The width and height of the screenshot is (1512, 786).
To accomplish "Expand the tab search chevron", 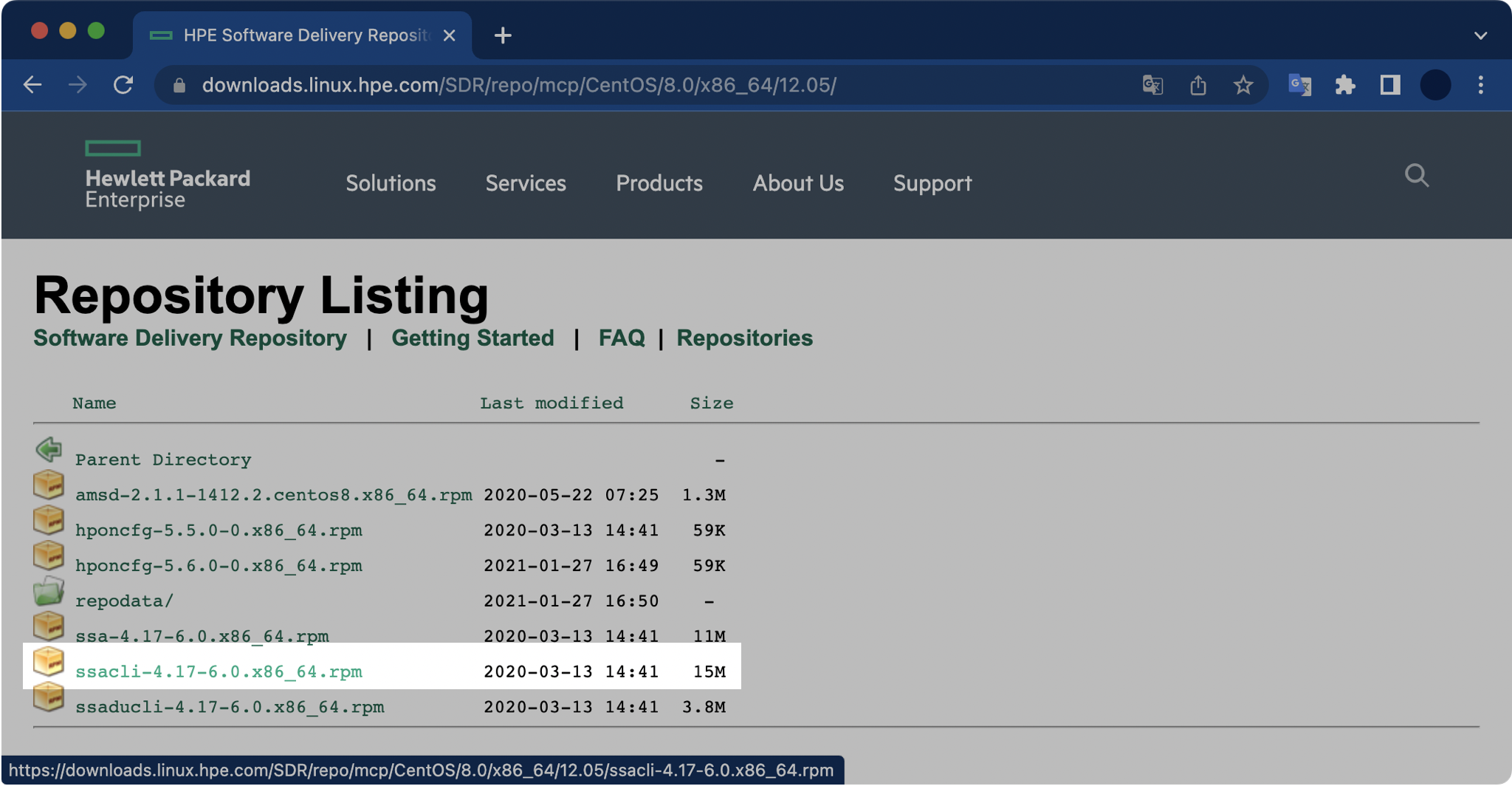I will [1480, 35].
